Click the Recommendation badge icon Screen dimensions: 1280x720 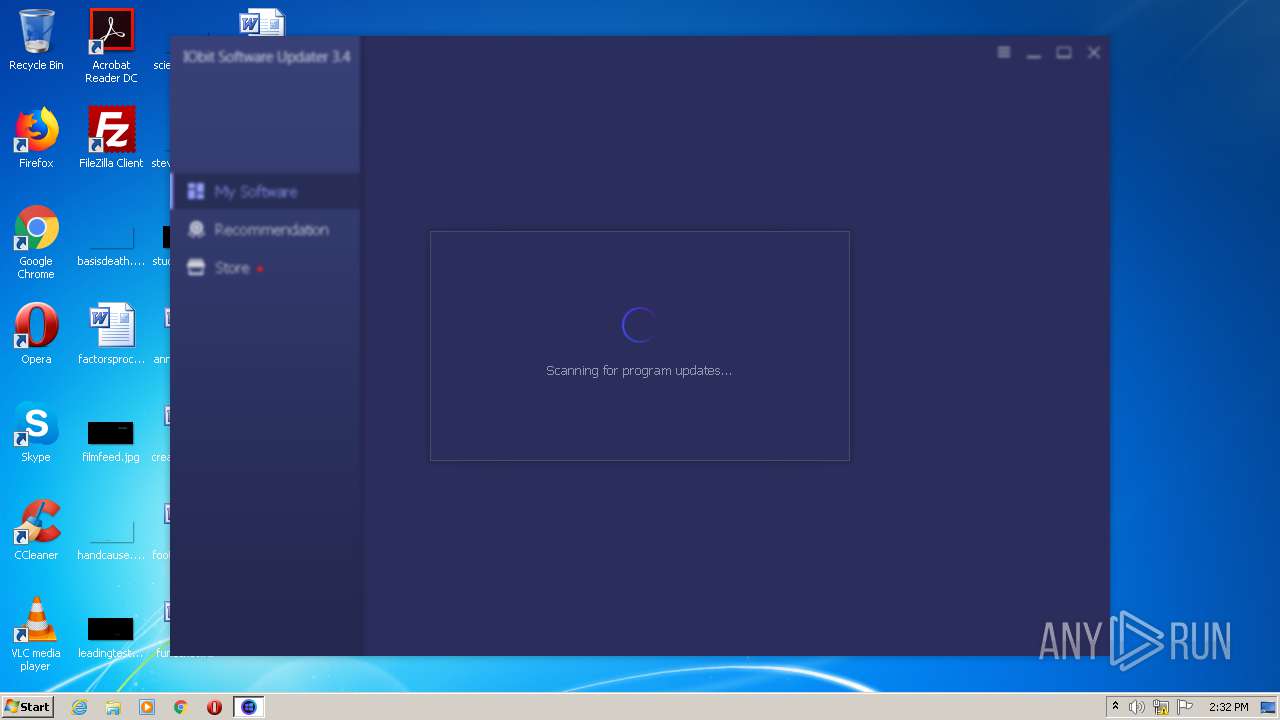click(x=196, y=229)
